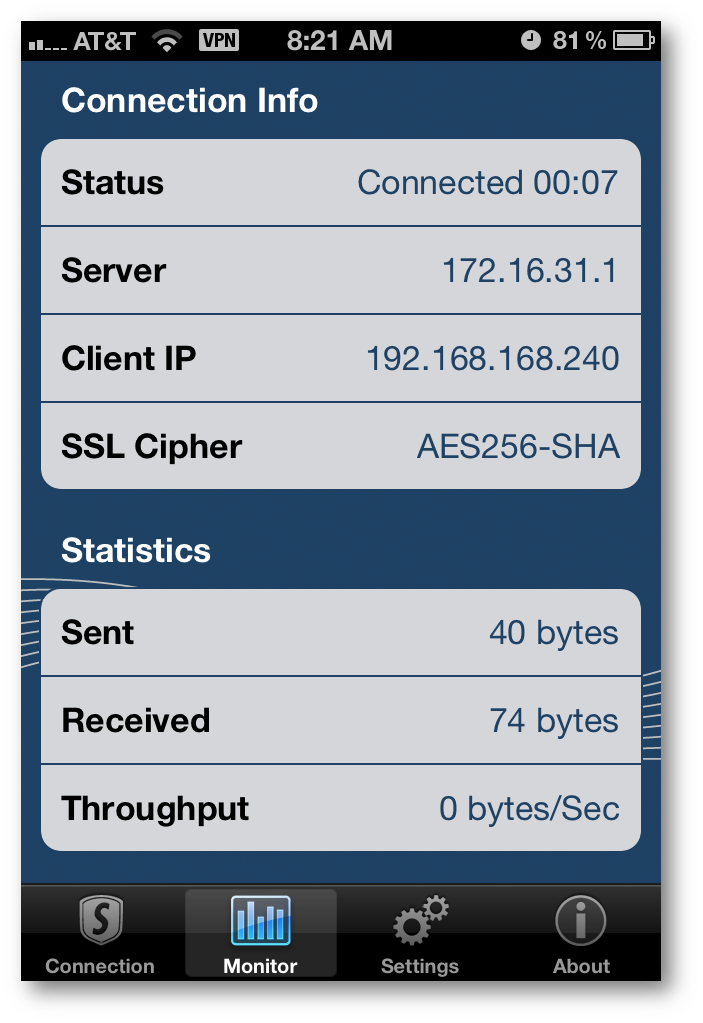Select the Throughput statistics row
This screenshot has height=1023, width=703.
(340, 808)
